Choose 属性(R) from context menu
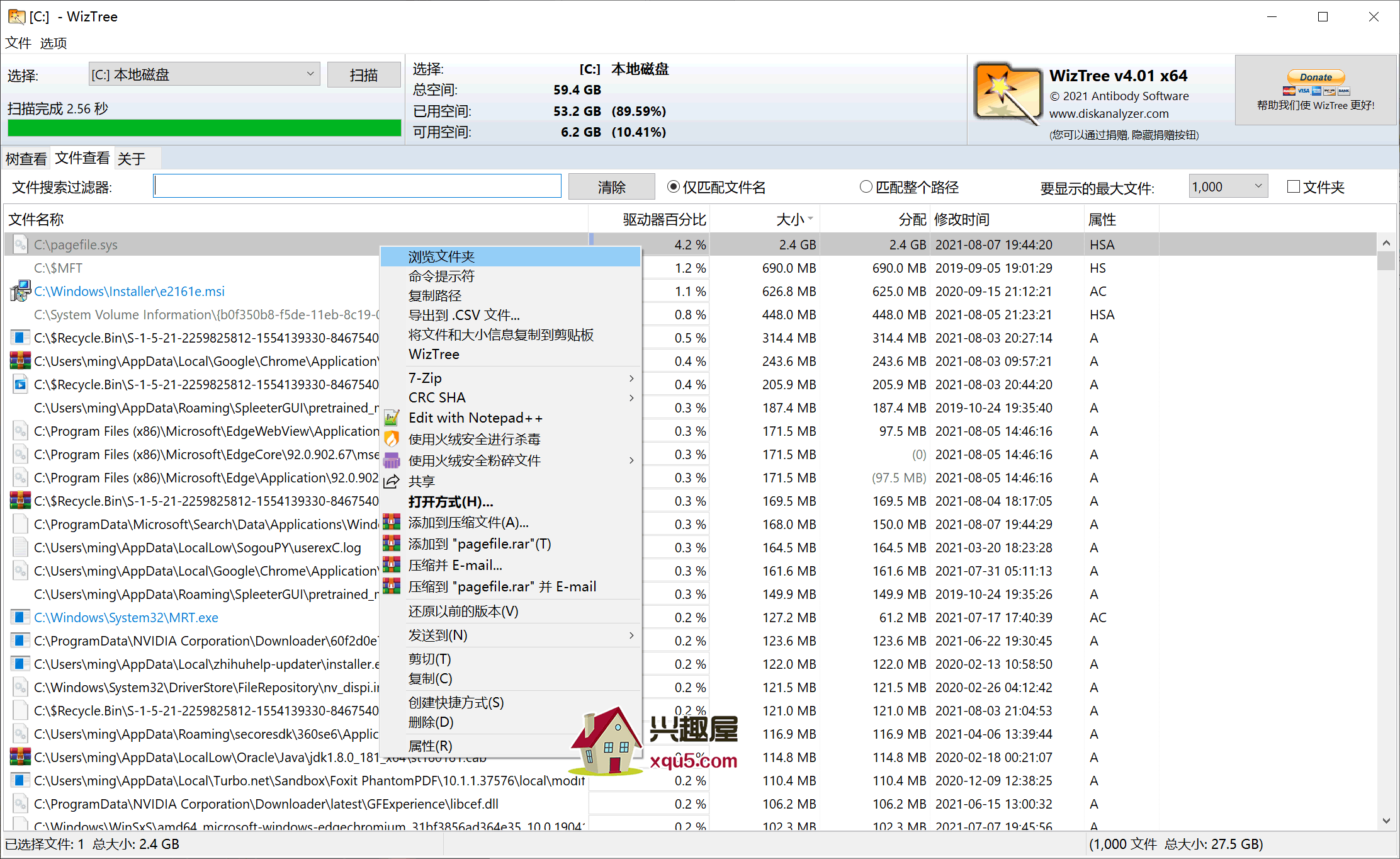1400x859 pixels. [511, 746]
